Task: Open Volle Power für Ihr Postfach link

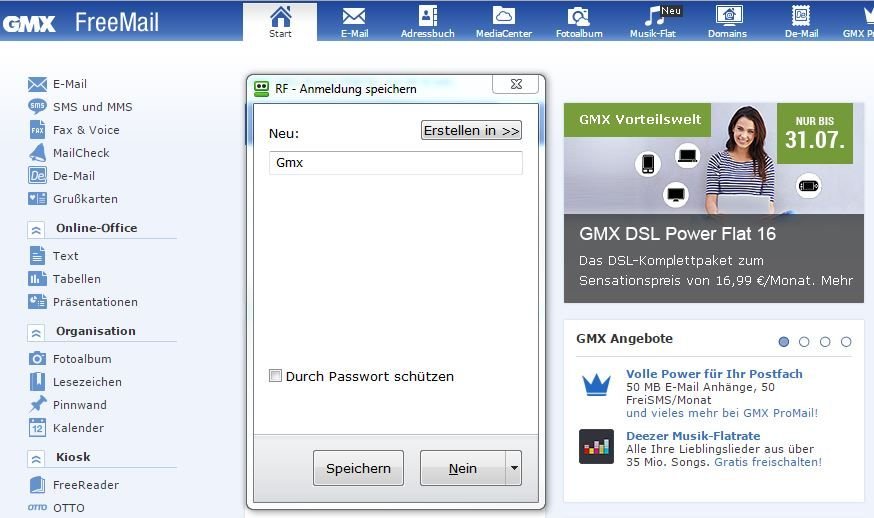Action: [x=715, y=374]
